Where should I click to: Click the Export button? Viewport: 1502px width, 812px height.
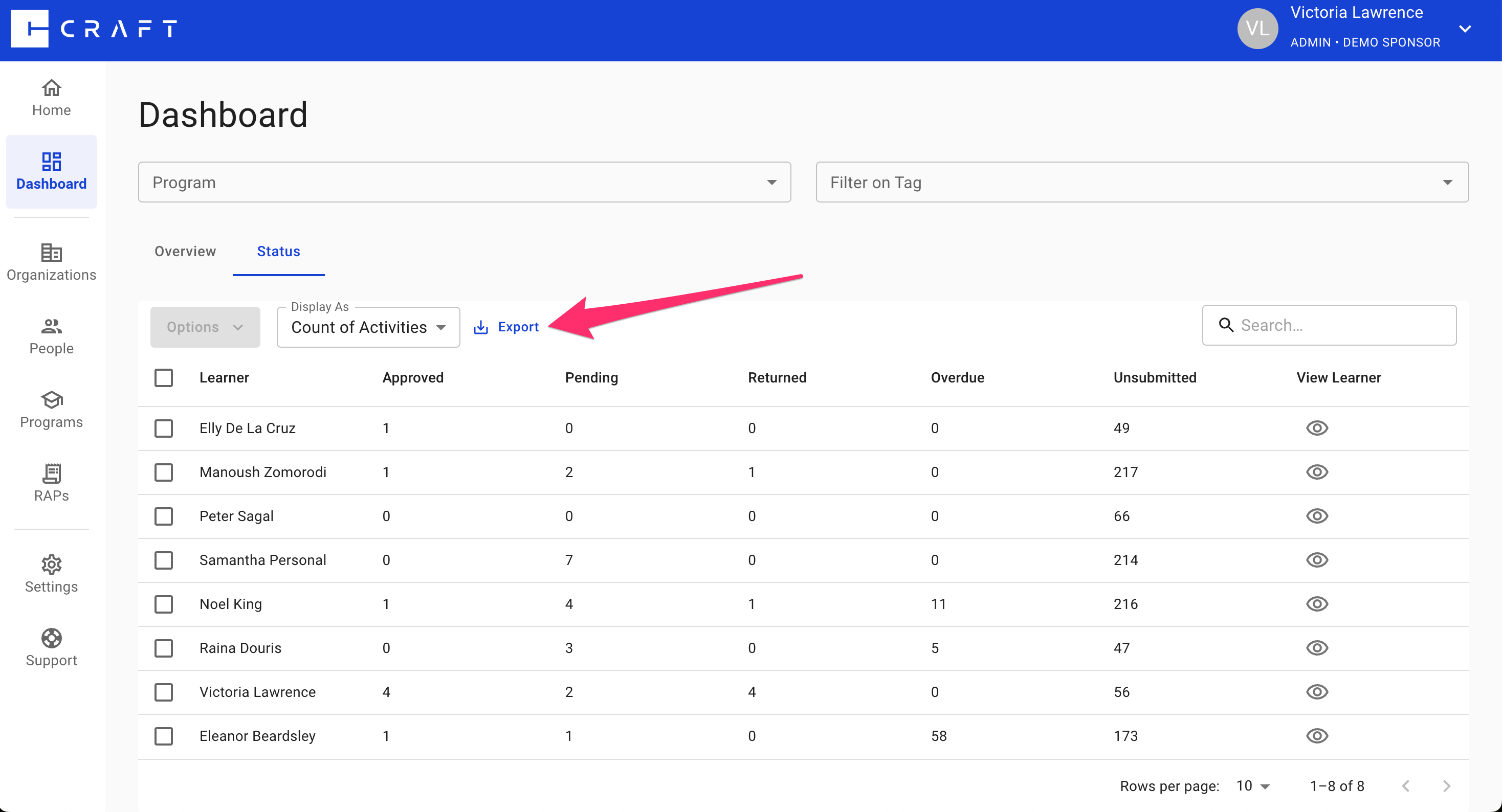506,326
